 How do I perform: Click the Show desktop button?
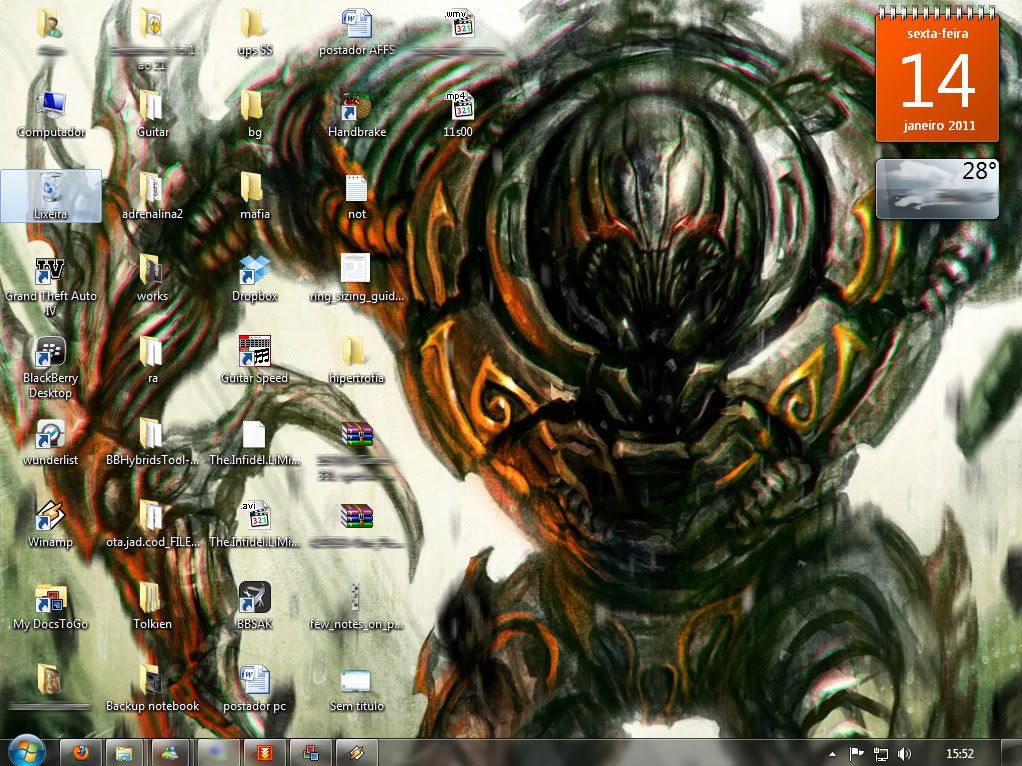1011,753
